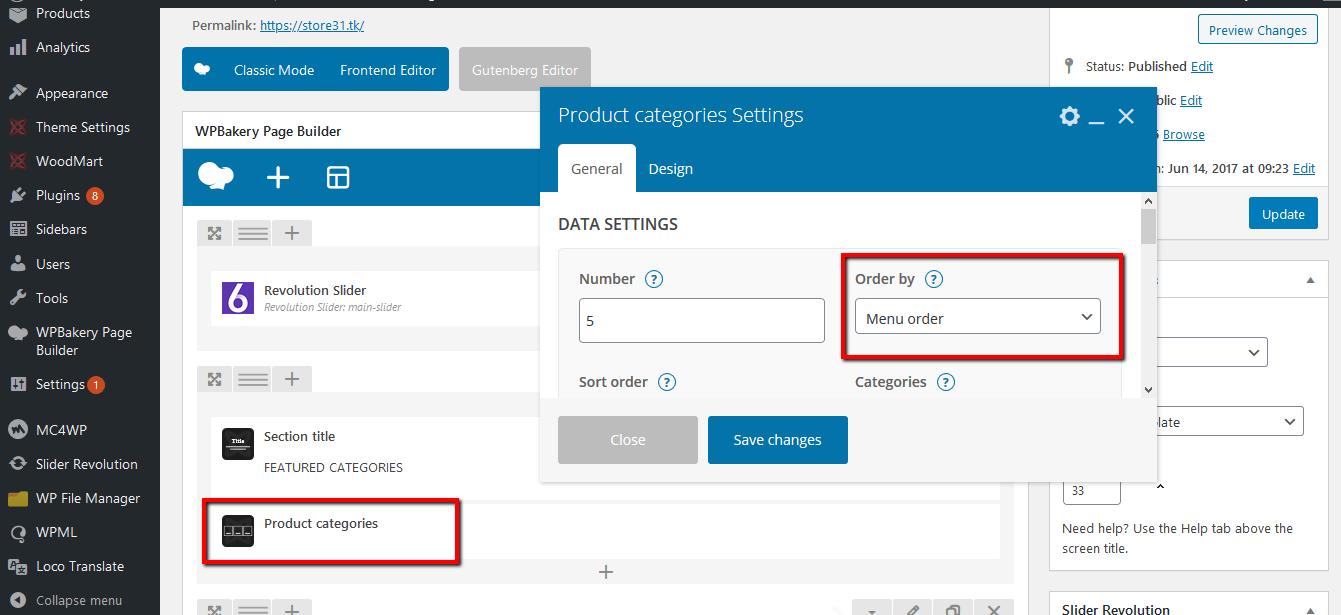
Task: Click the WP File Manager folder icon
Action: point(18,498)
